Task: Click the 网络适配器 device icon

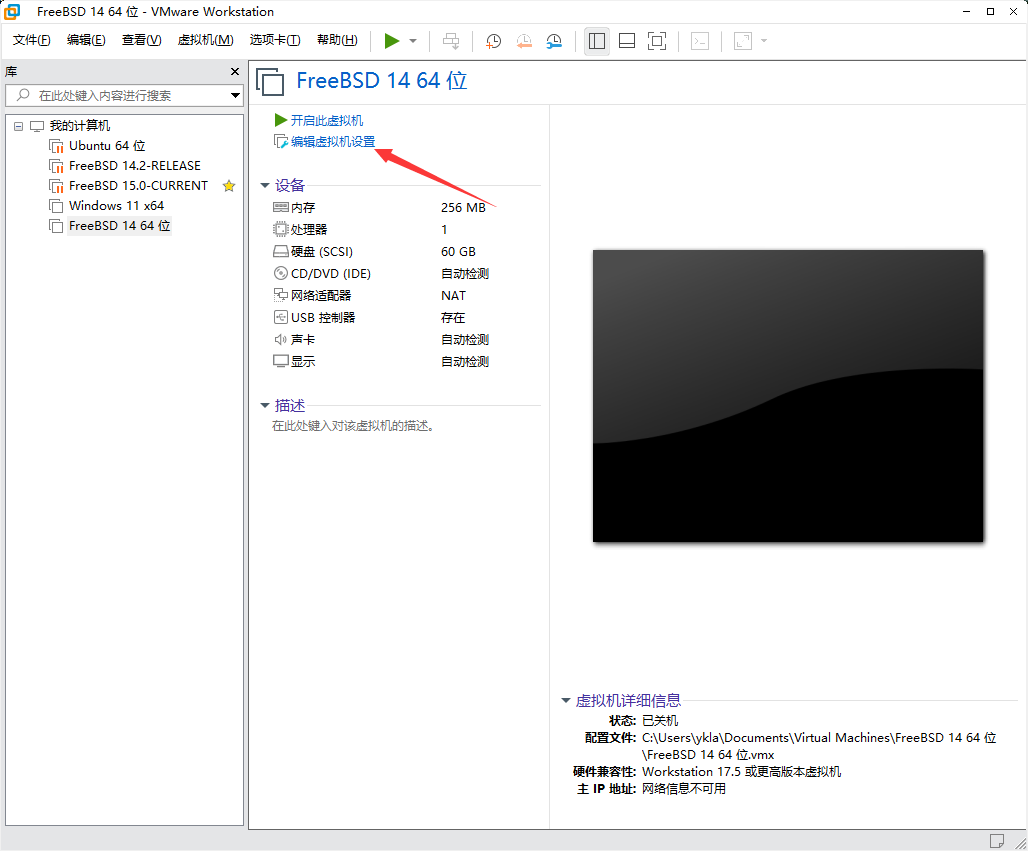Action: 281,295
